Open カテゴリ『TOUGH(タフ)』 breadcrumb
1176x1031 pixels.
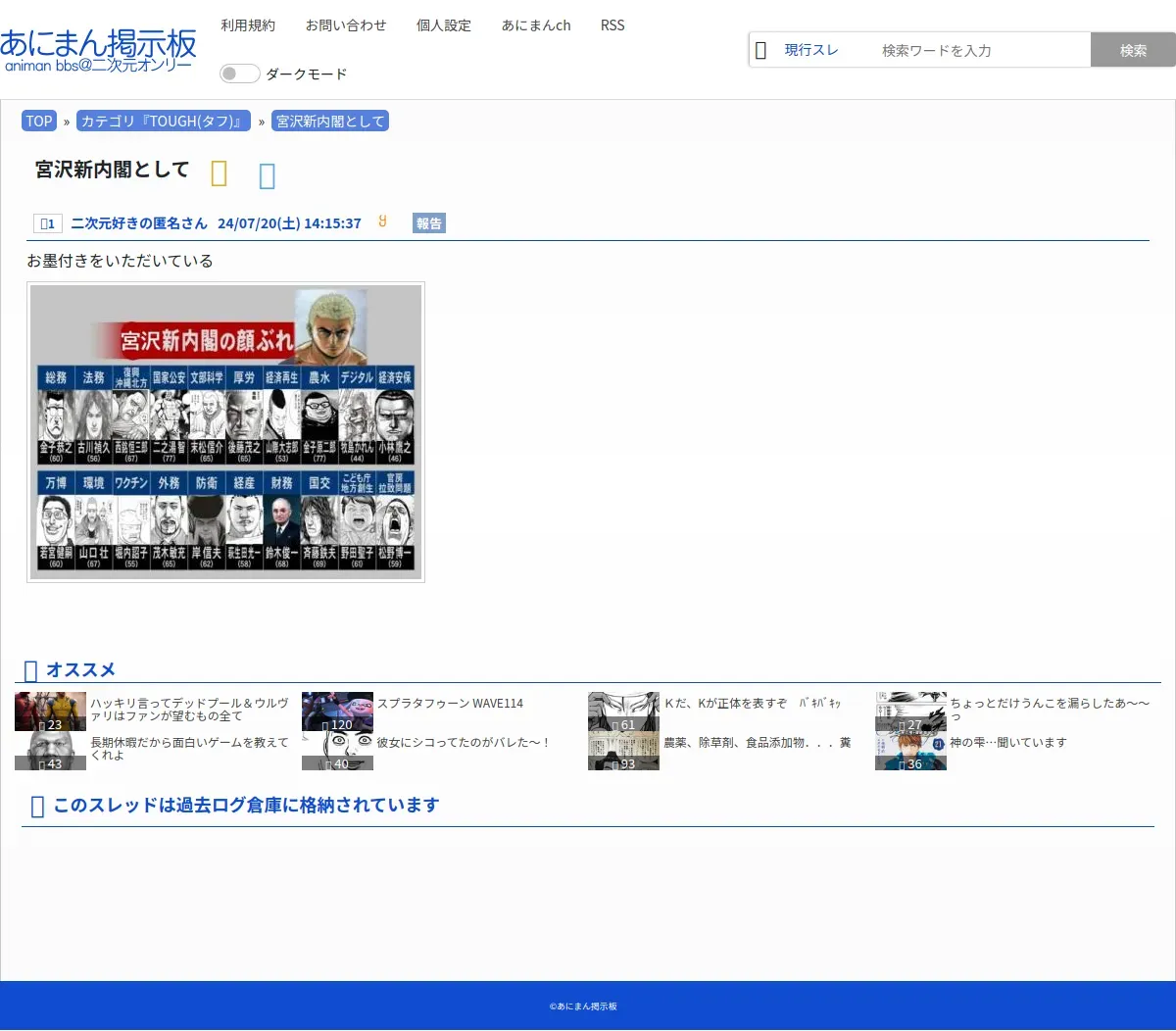click(x=164, y=122)
